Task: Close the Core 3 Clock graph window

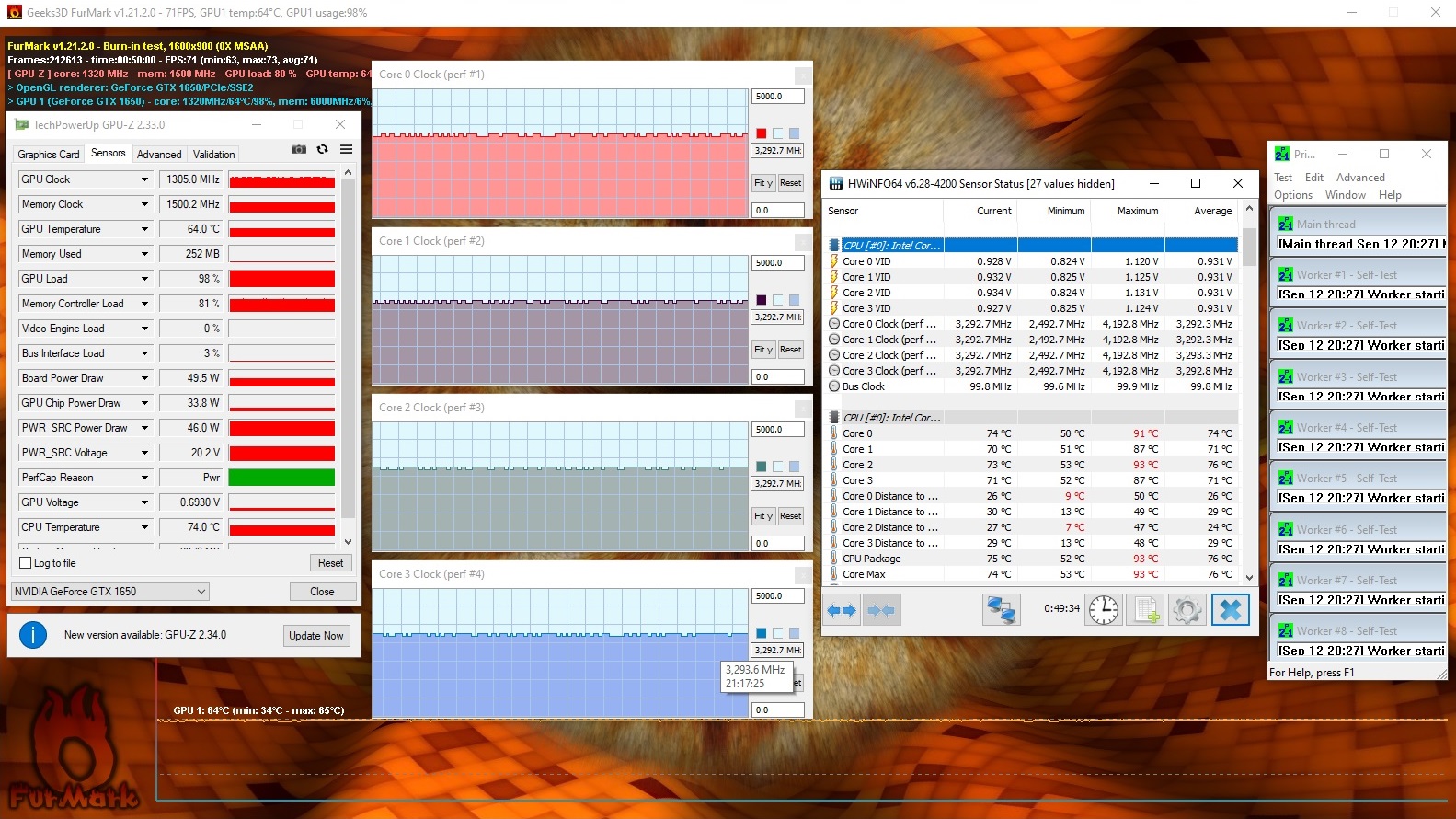Action: [803, 574]
